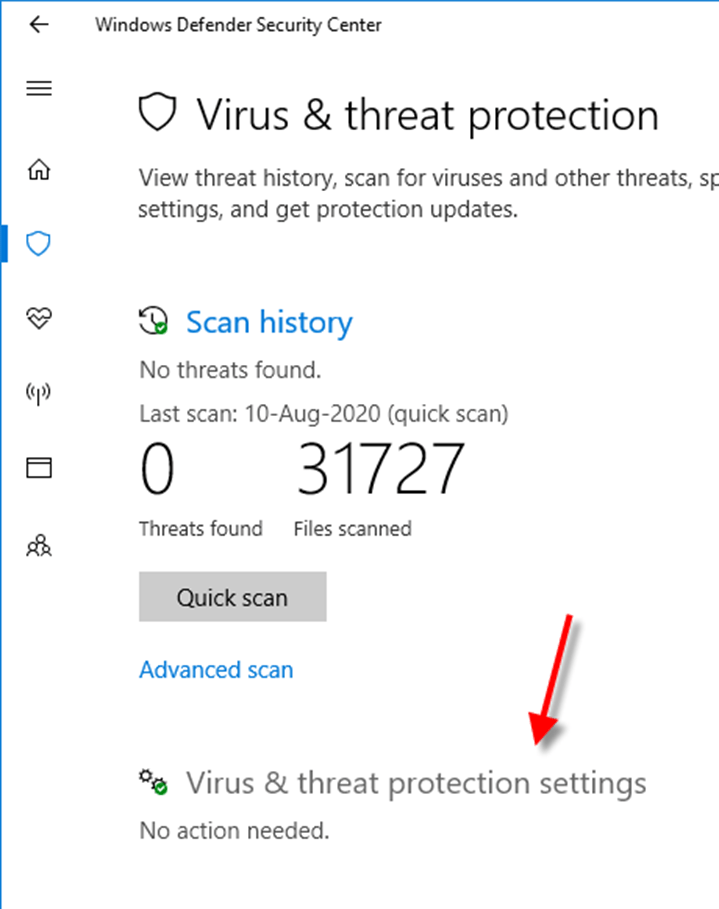The width and height of the screenshot is (719, 909).
Task: Open Device performance & health heart icon
Action: [39, 318]
